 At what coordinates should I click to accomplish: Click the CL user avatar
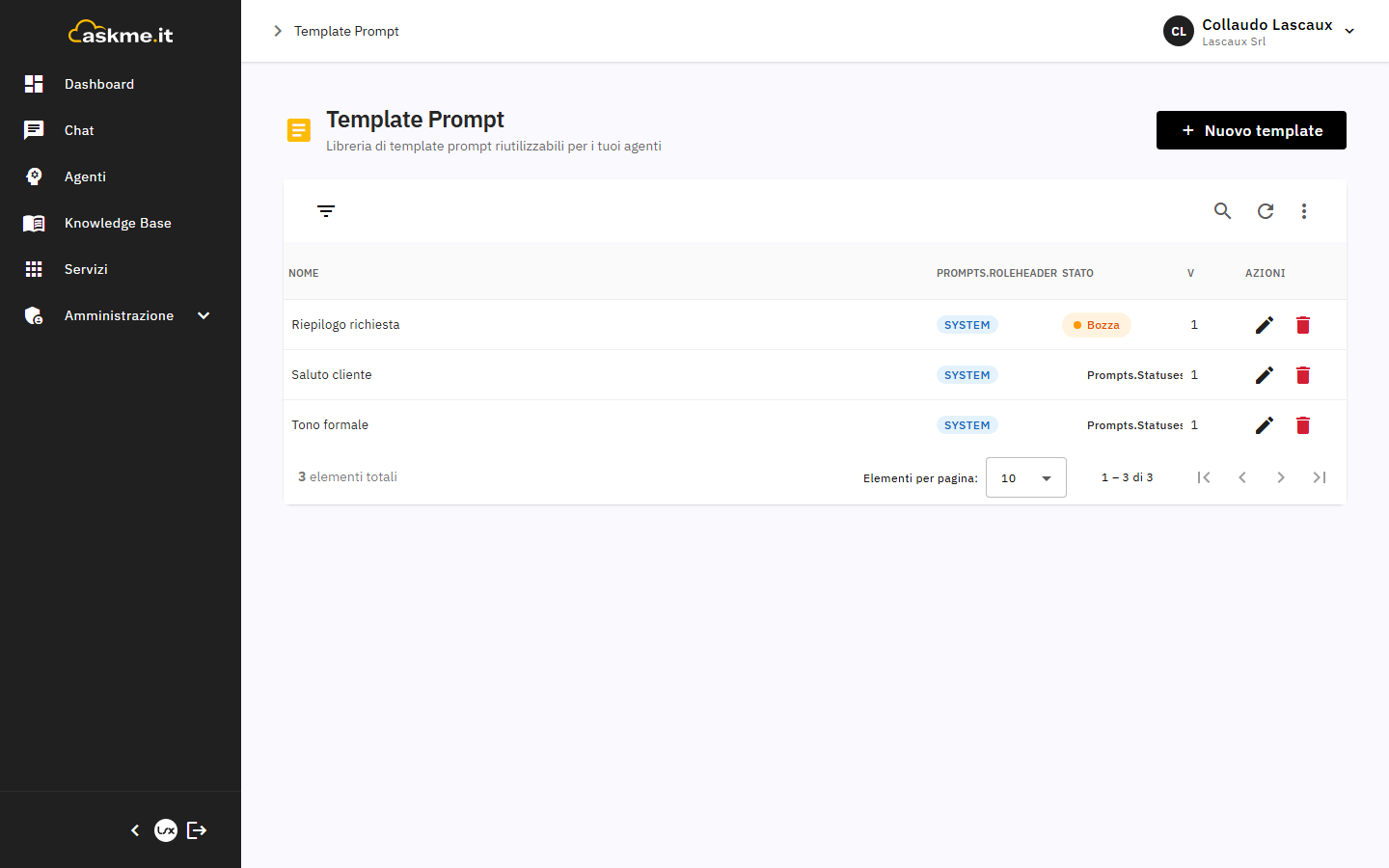click(x=1179, y=31)
